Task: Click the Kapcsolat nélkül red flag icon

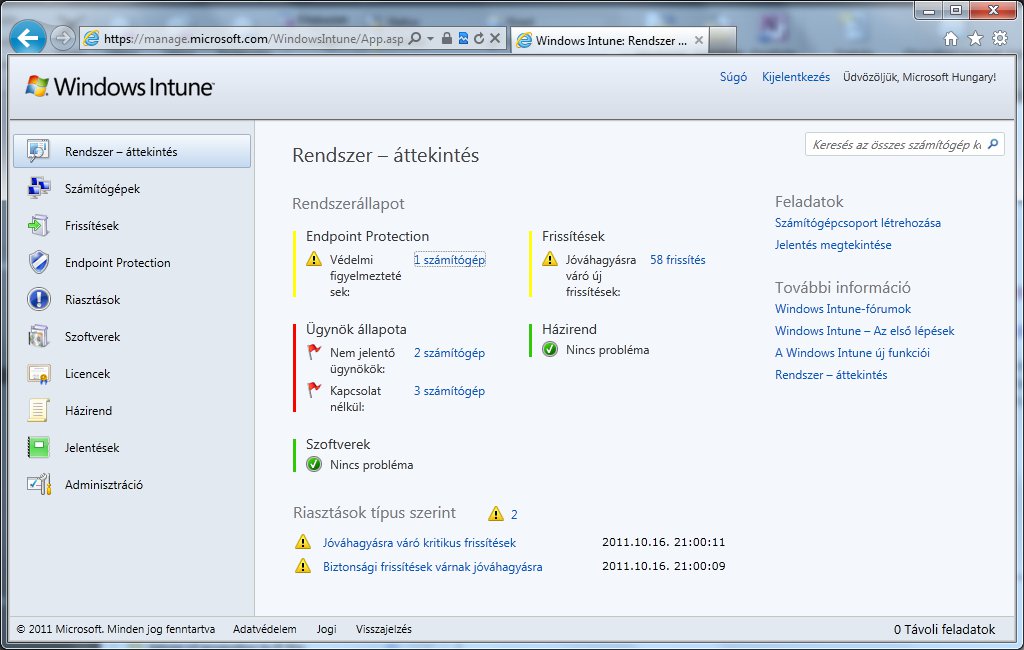Action: click(314, 390)
